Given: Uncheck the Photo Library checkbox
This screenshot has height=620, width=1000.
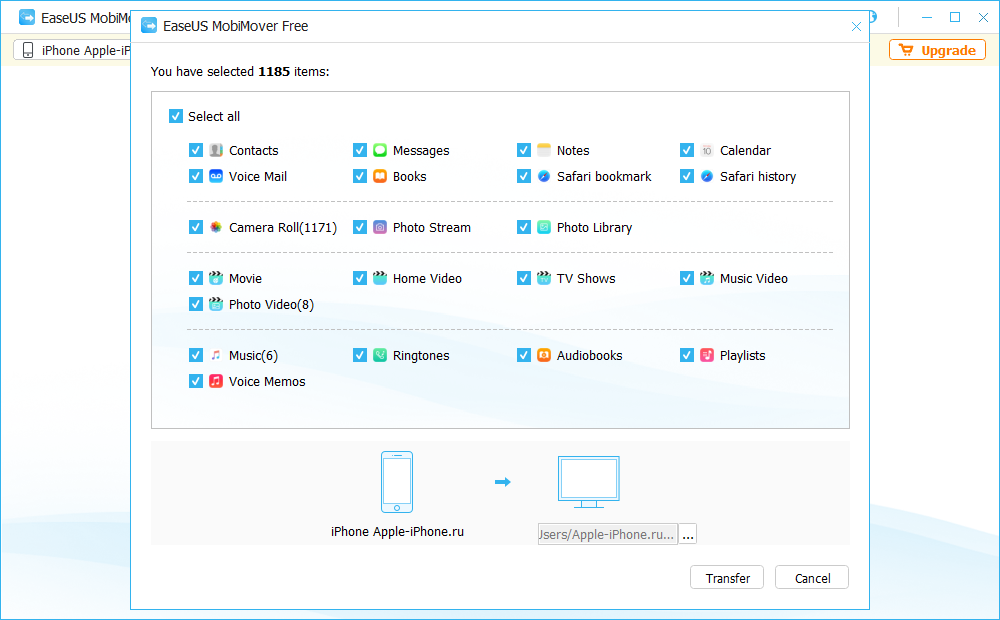Looking at the screenshot, I should [x=524, y=227].
